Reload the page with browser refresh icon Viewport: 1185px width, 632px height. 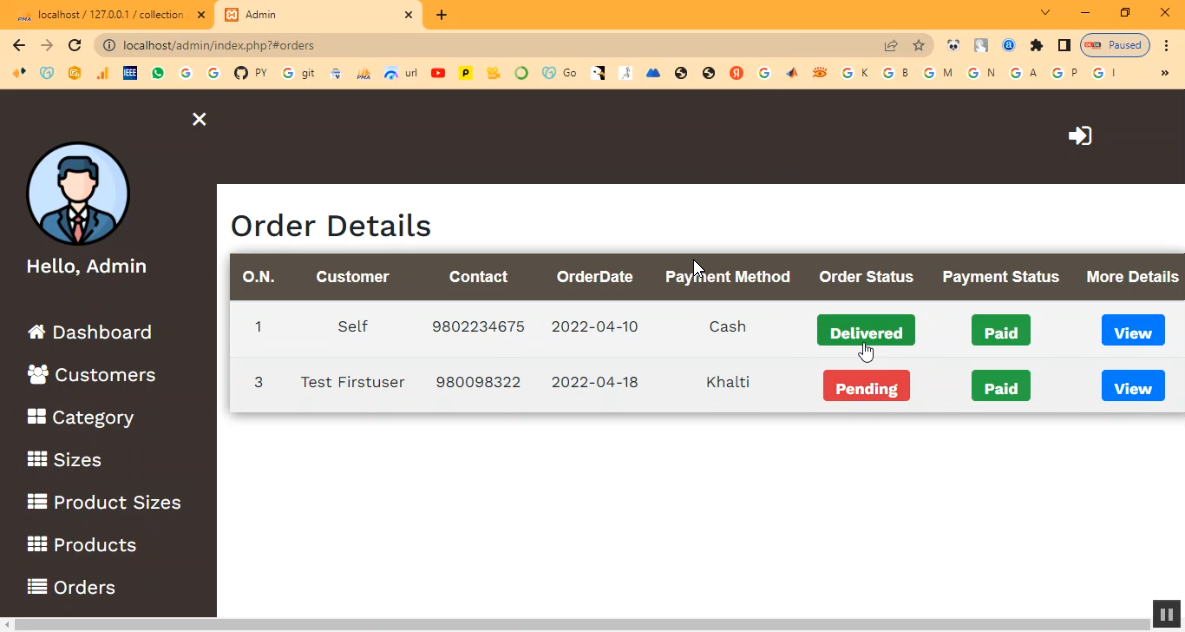[74, 45]
